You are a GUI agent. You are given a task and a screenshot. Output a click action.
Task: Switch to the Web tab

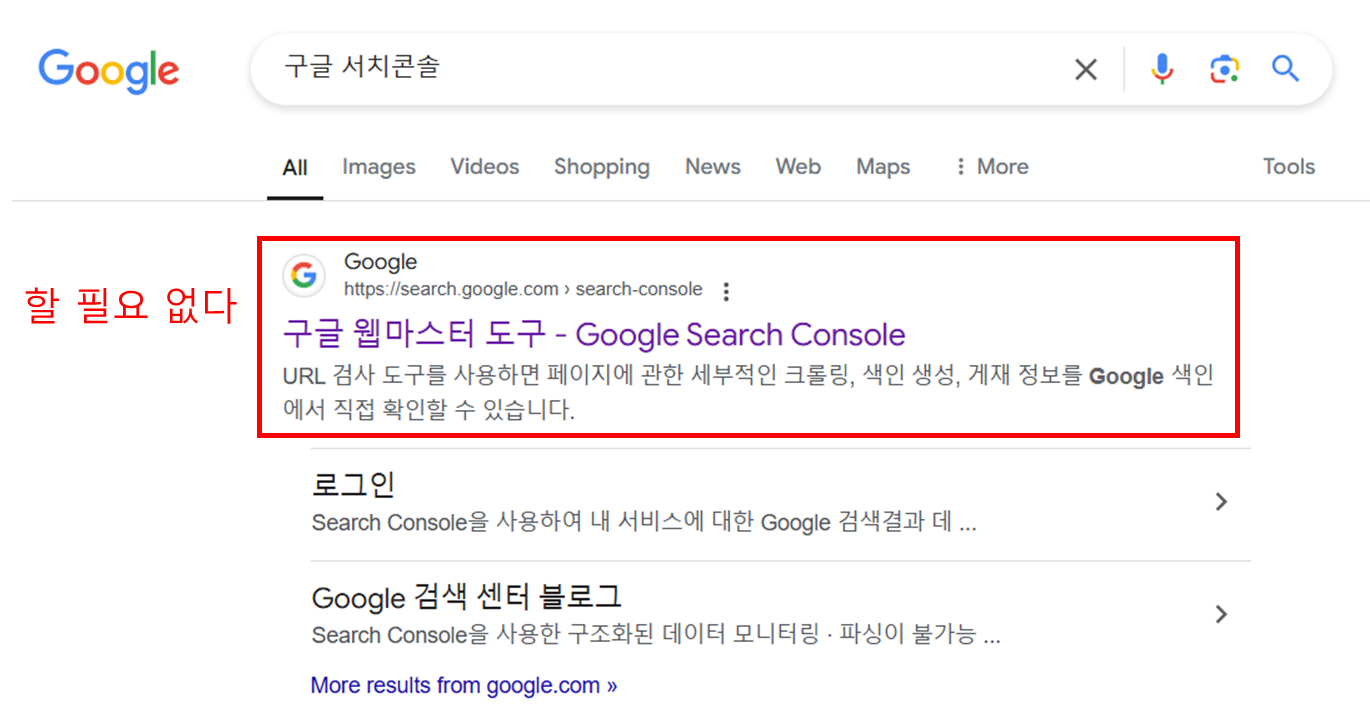pyautogui.click(x=798, y=167)
